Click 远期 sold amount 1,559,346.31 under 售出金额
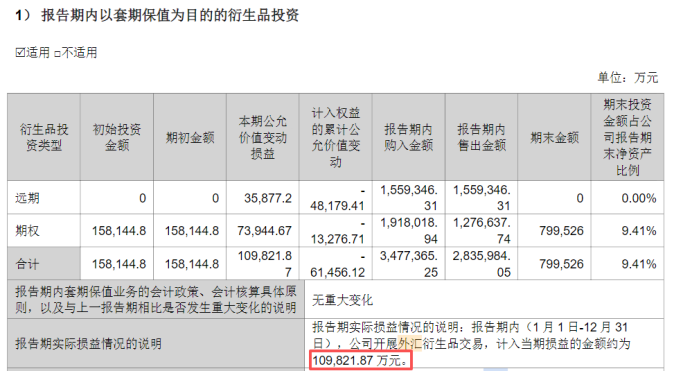 click(482, 198)
